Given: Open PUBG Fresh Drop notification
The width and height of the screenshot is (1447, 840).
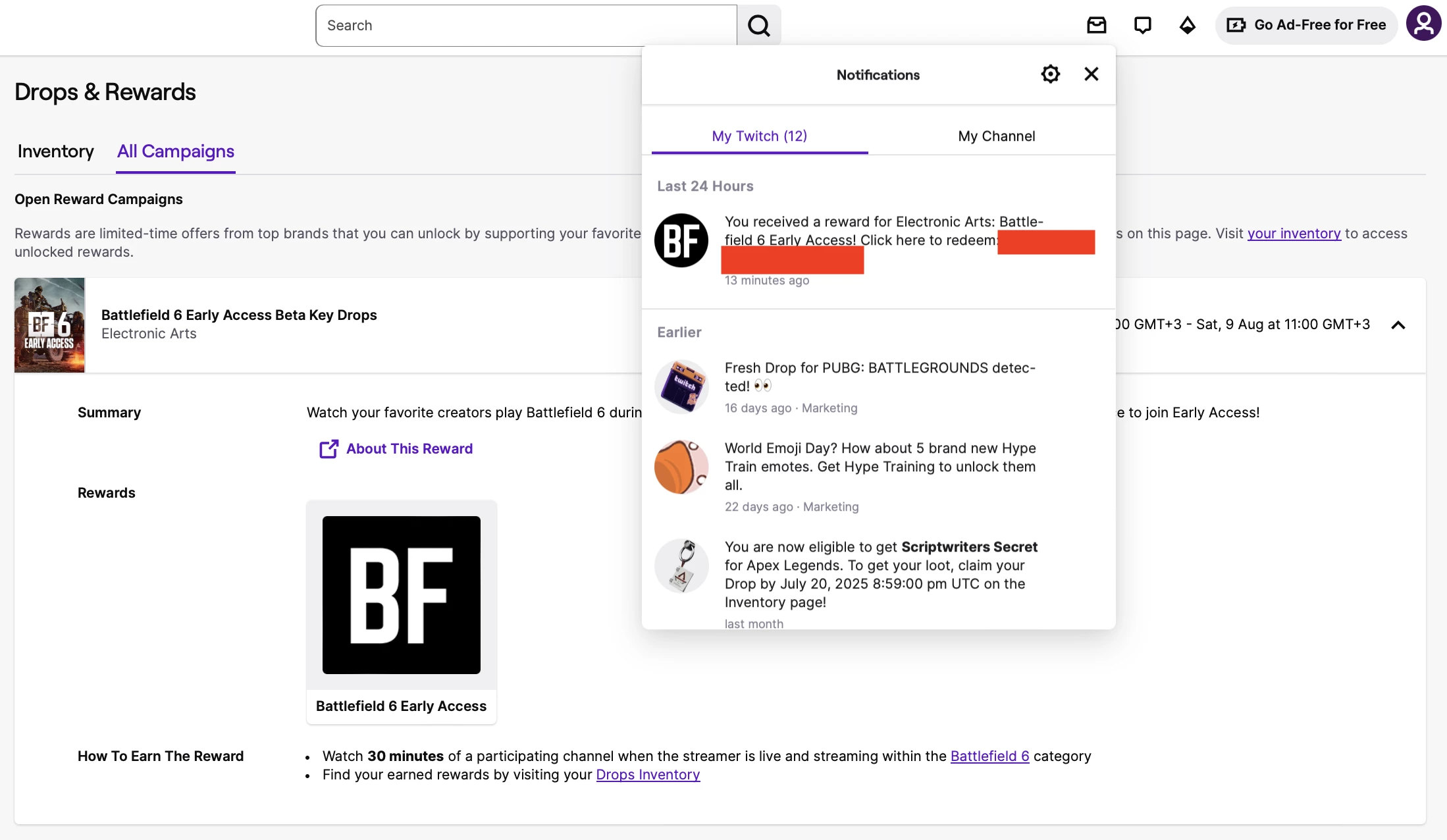Looking at the screenshot, I should 878,388.
